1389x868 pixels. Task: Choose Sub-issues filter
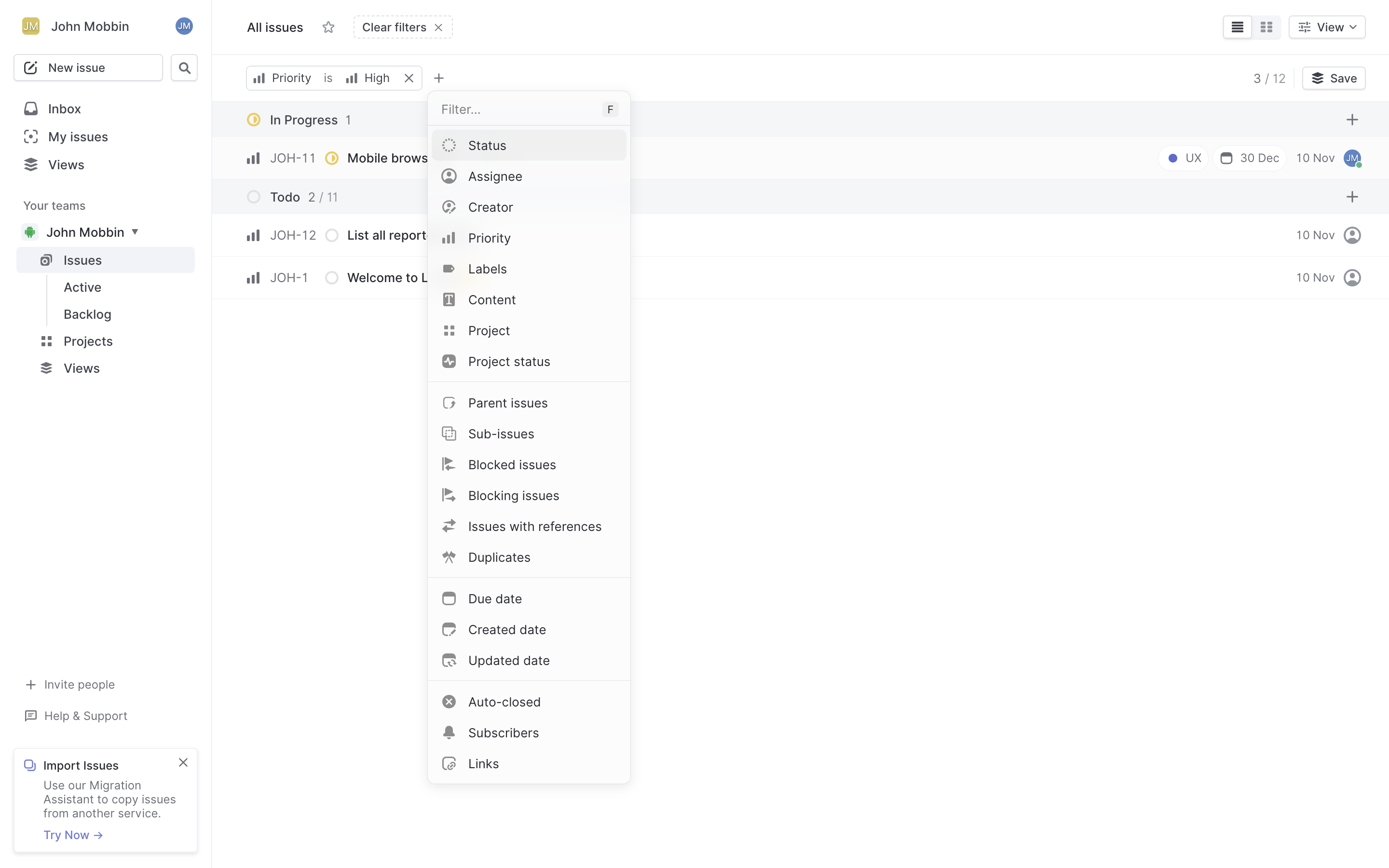tap(529, 434)
